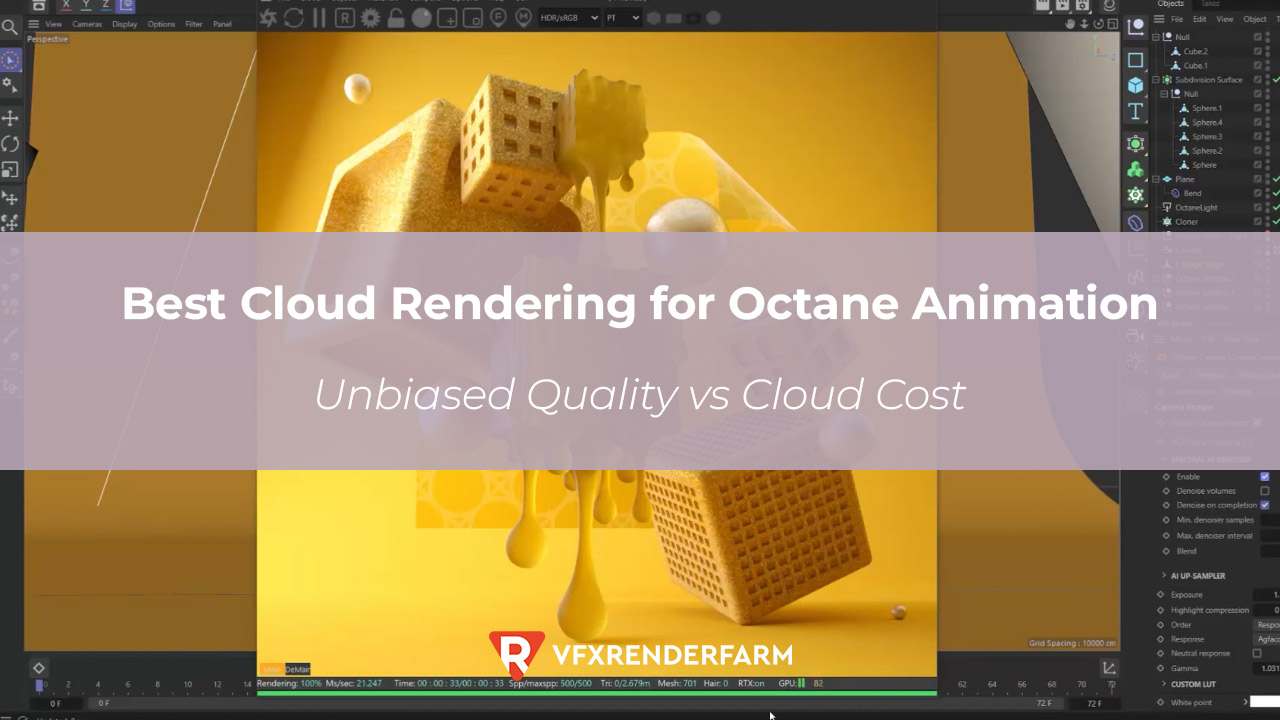Activate the Move tool in left toolbar

[10, 118]
